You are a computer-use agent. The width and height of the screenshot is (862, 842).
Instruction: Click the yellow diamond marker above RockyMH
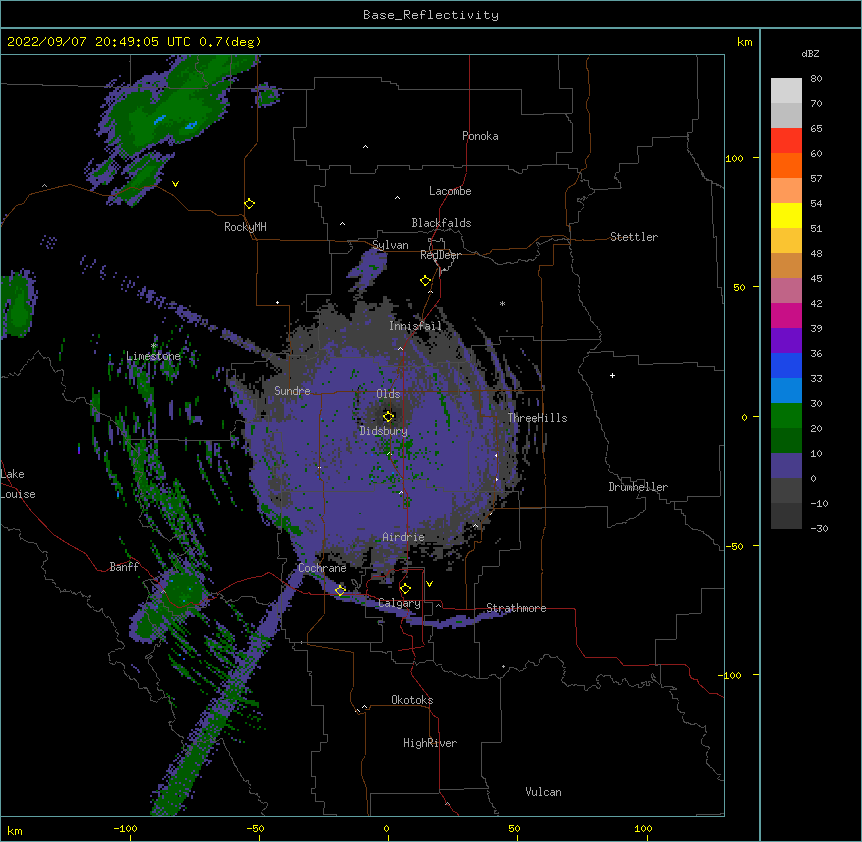point(250,204)
